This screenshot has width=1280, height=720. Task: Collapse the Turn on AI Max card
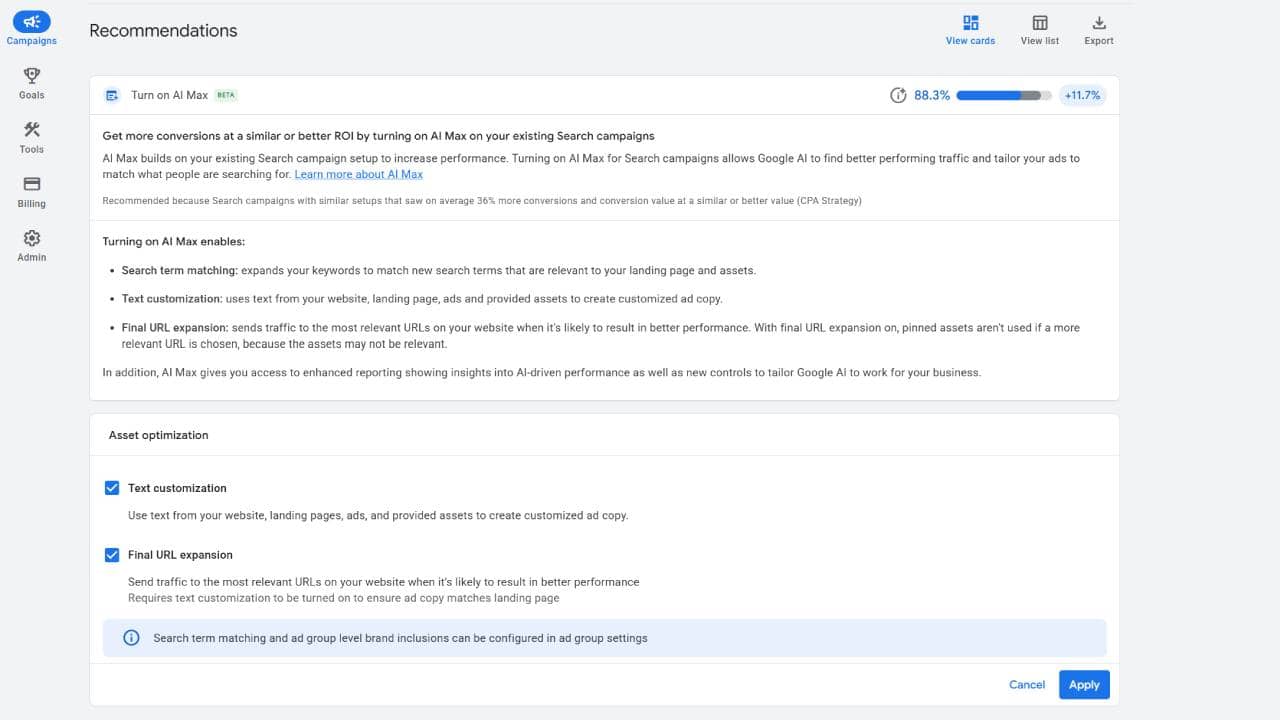169,95
